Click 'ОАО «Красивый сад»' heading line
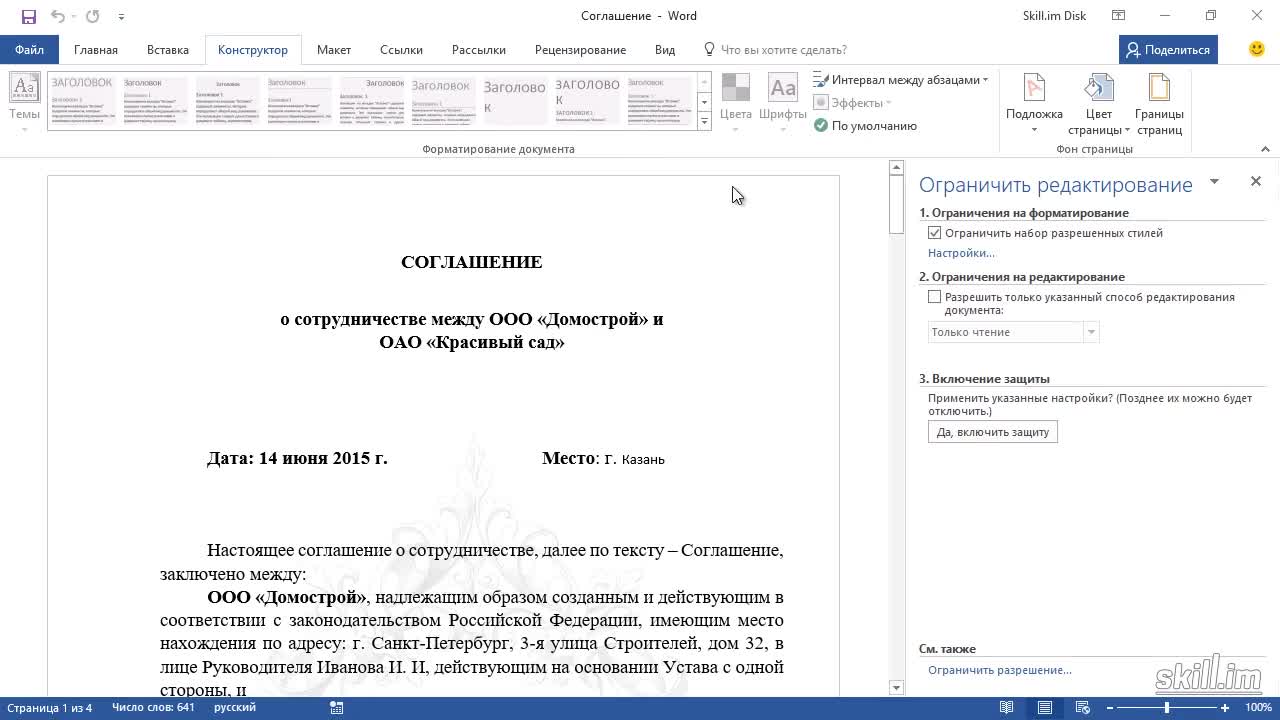The width and height of the screenshot is (1280, 720). point(472,342)
